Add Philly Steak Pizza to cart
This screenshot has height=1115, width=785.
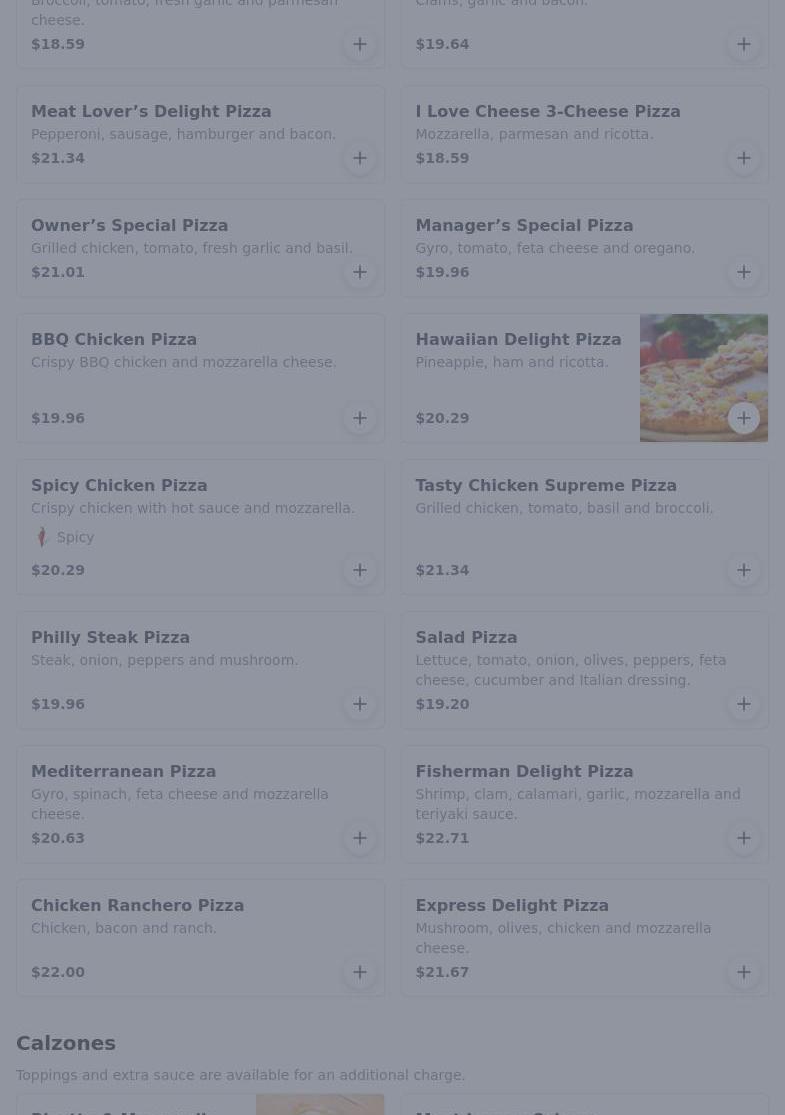(360, 704)
